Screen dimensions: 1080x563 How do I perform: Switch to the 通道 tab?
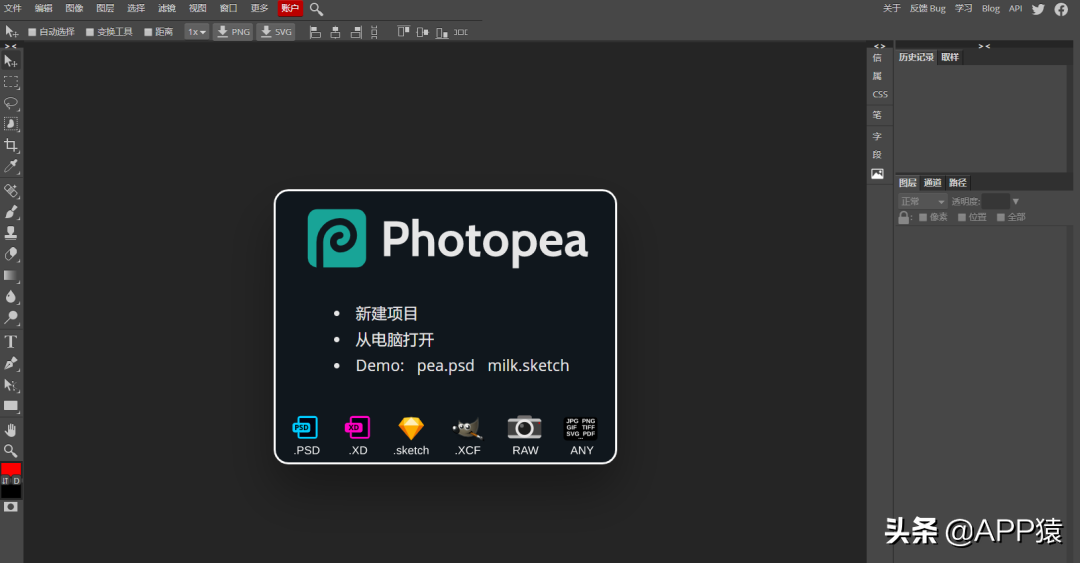tap(933, 183)
